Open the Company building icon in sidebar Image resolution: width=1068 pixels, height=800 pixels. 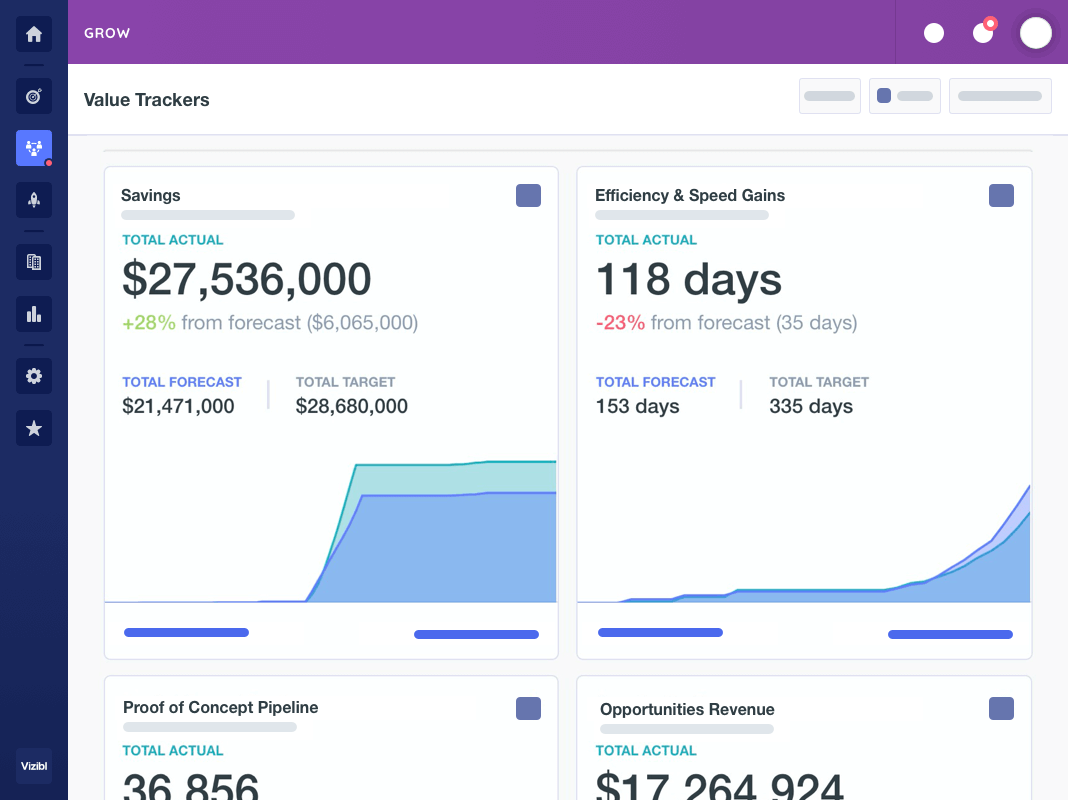[x=33, y=262]
